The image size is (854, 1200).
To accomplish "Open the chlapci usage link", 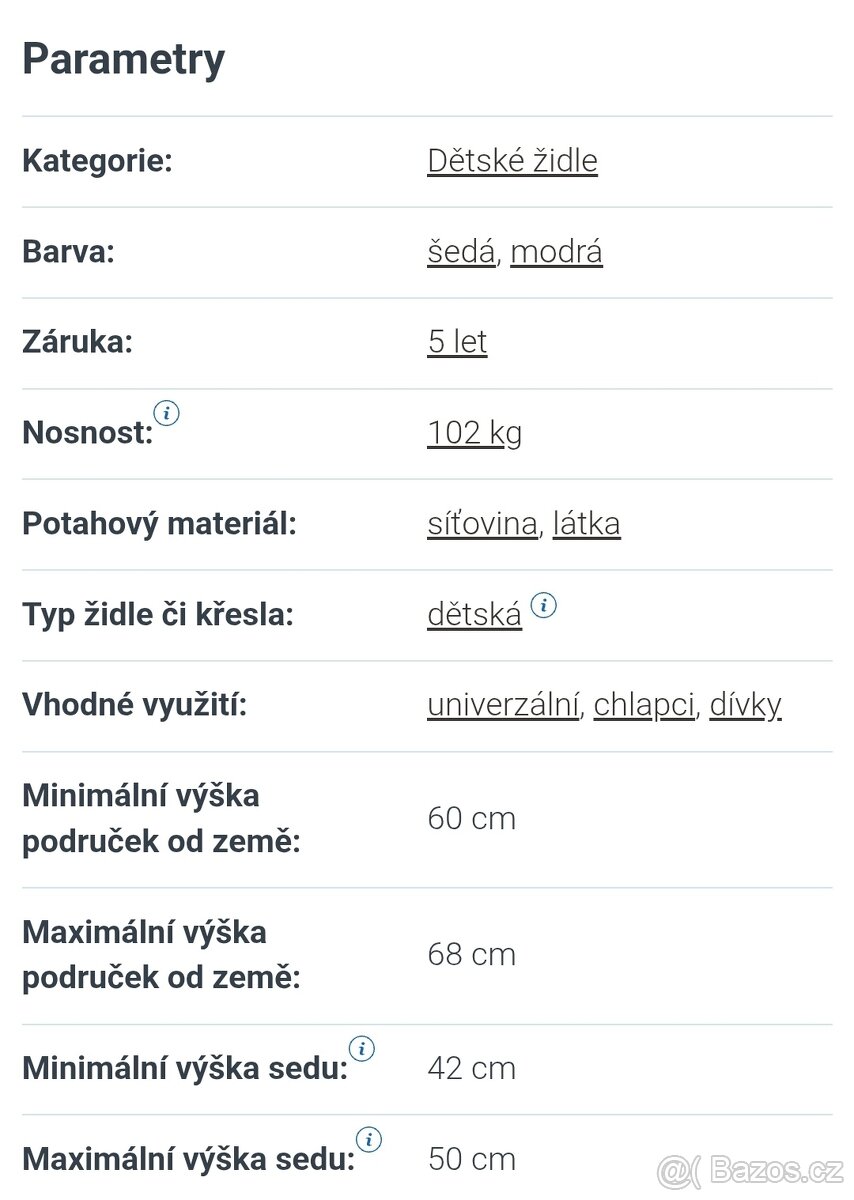I will pyautogui.click(x=643, y=704).
